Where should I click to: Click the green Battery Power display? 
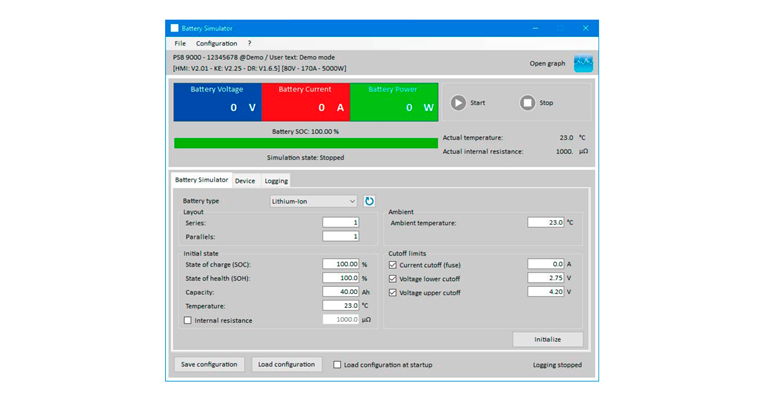pos(394,102)
